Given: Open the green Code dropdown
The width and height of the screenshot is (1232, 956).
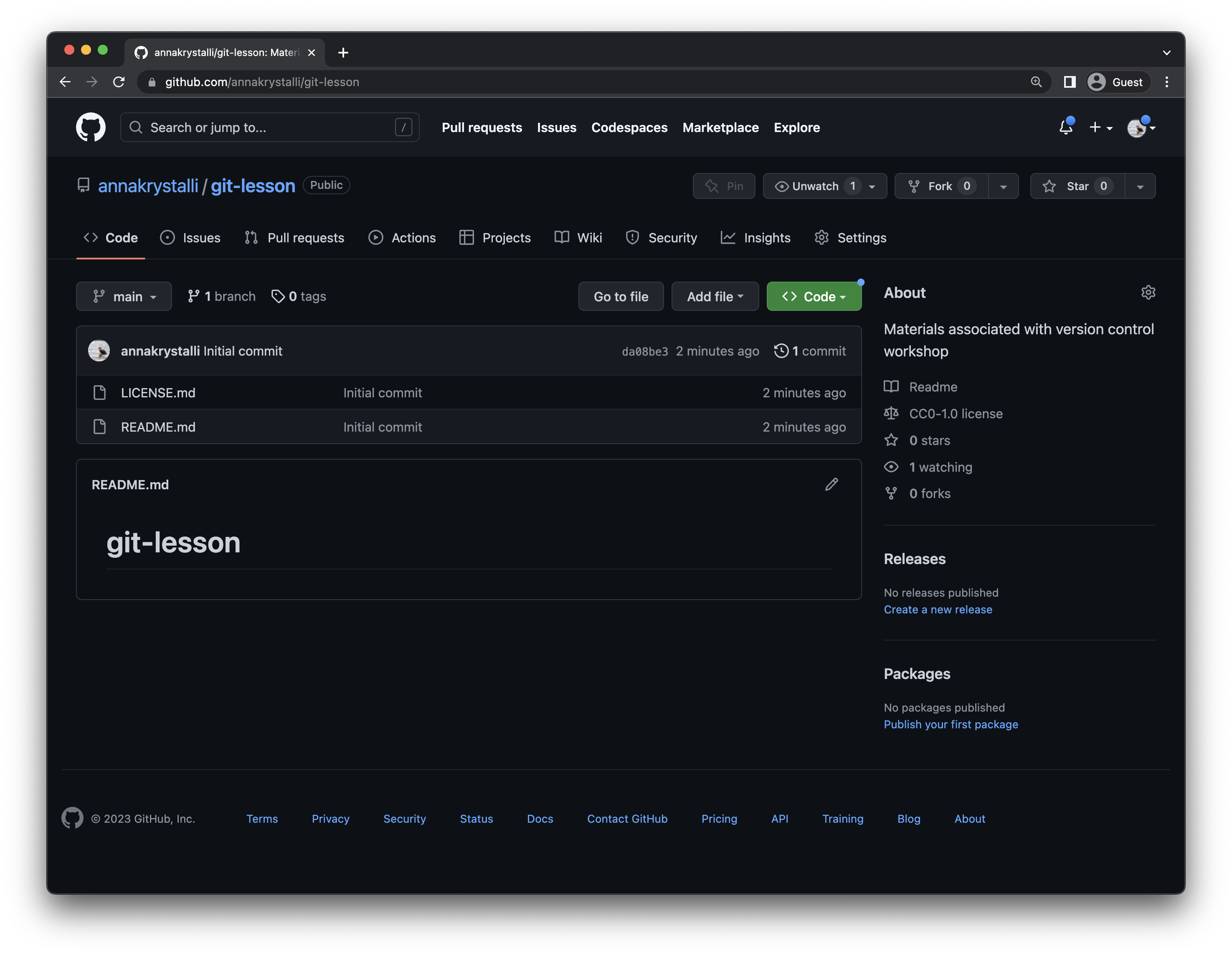Looking at the screenshot, I should tap(814, 296).
